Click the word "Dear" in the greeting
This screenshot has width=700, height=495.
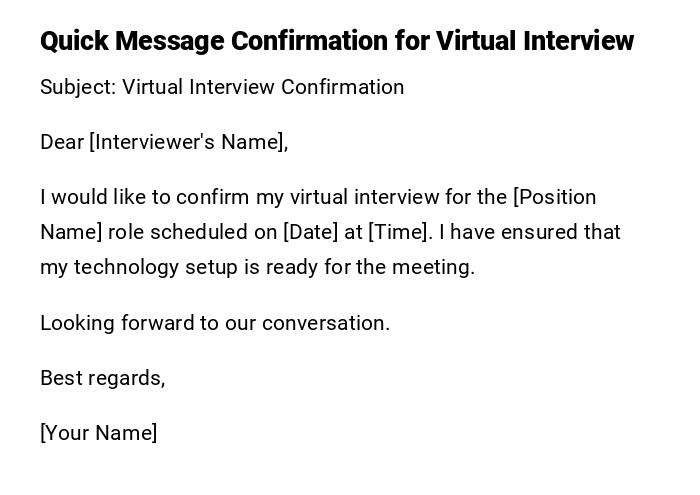pos(62,142)
